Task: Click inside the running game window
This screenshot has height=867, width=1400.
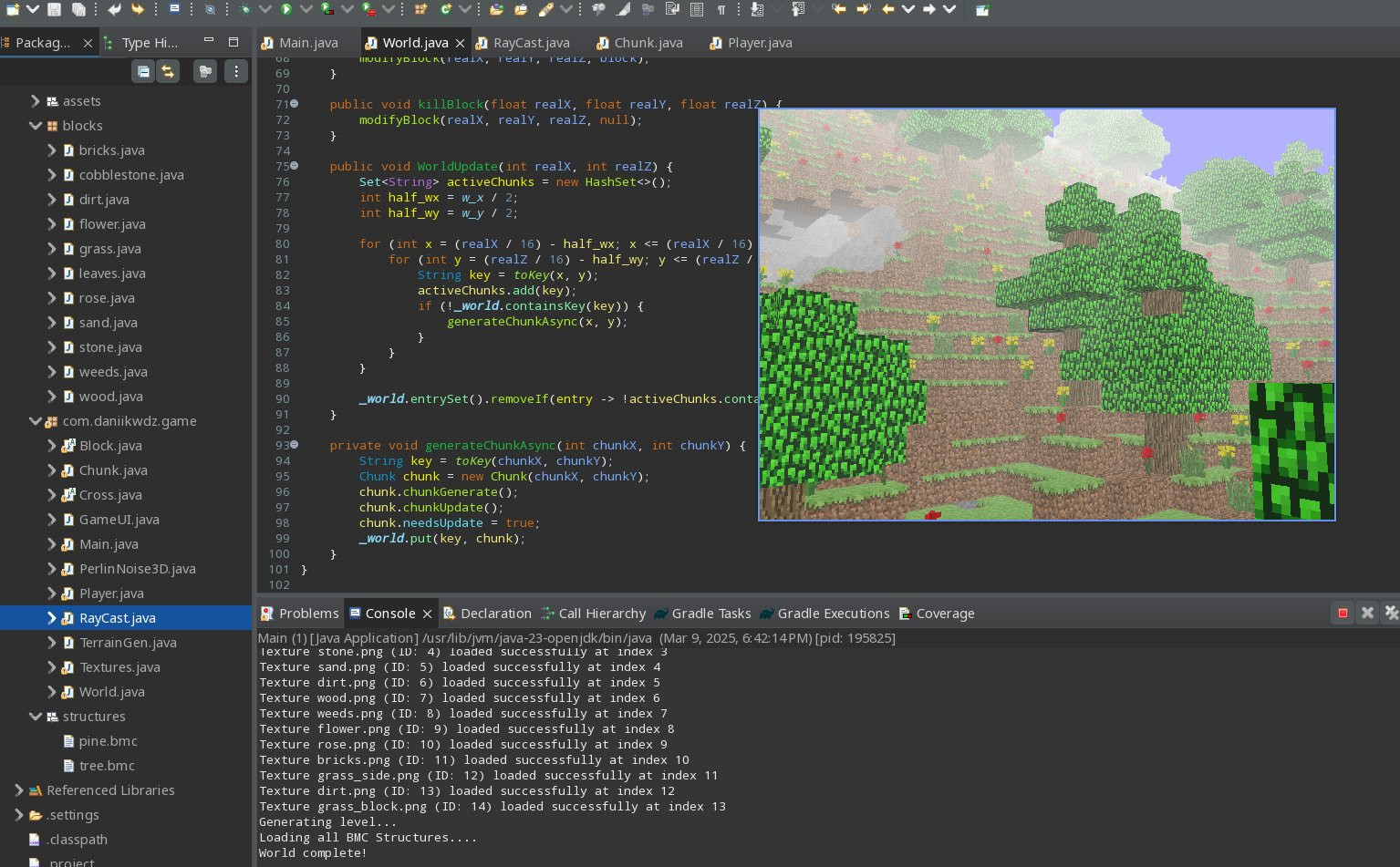Action: point(1047,315)
